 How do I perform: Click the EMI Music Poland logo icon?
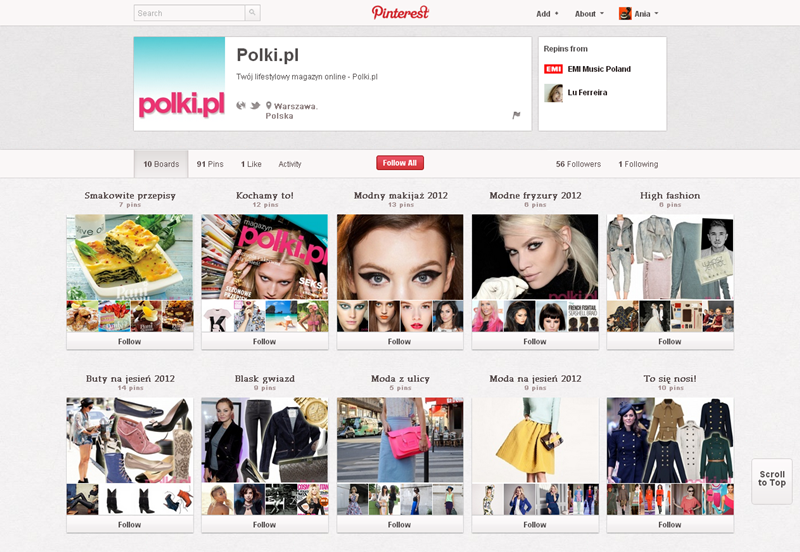coord(553,69)
